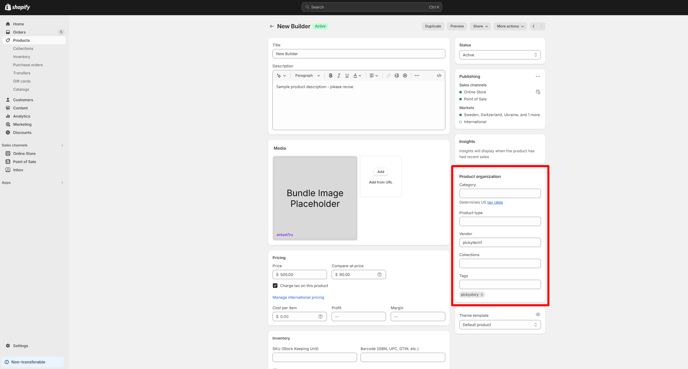Go to Orders in the sidebar
This screenshot has width=688, height=369.
pos(19,32)
